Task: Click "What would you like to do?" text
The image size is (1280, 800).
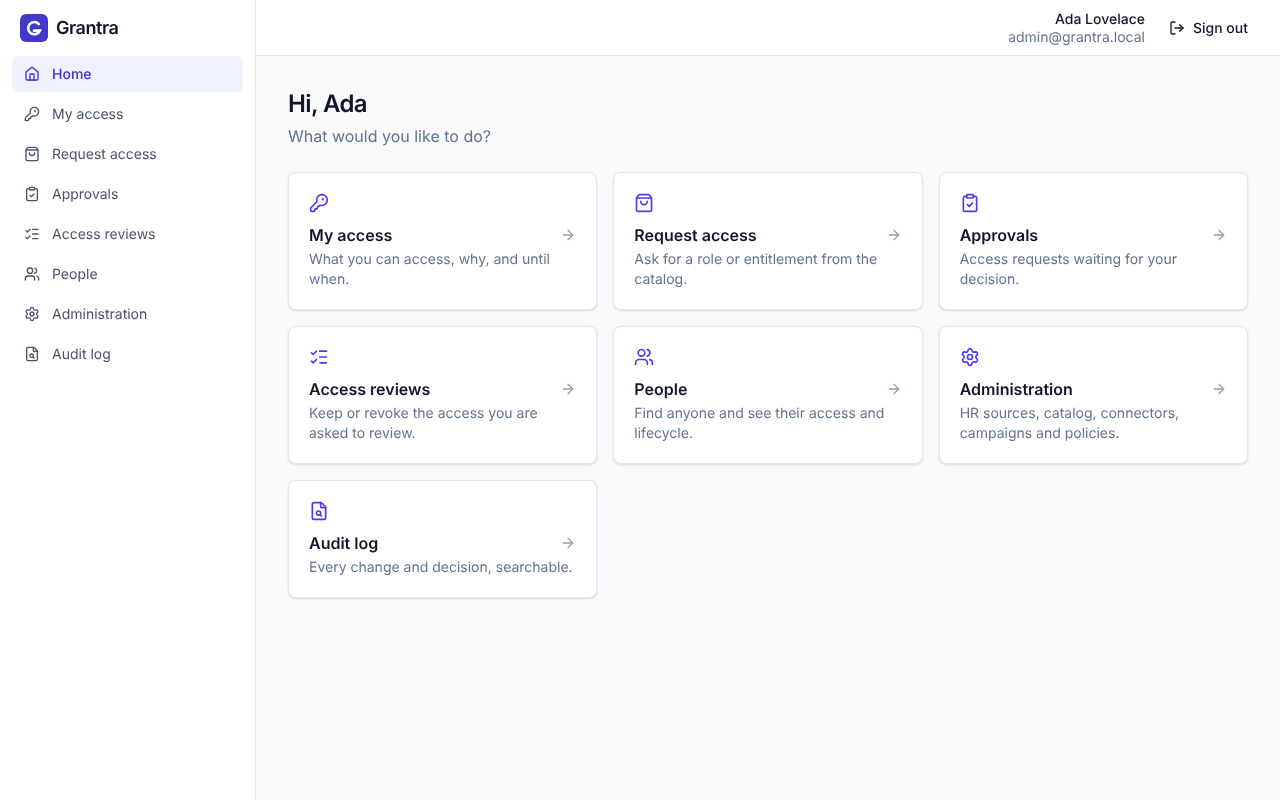Action: tap(389, 136)
